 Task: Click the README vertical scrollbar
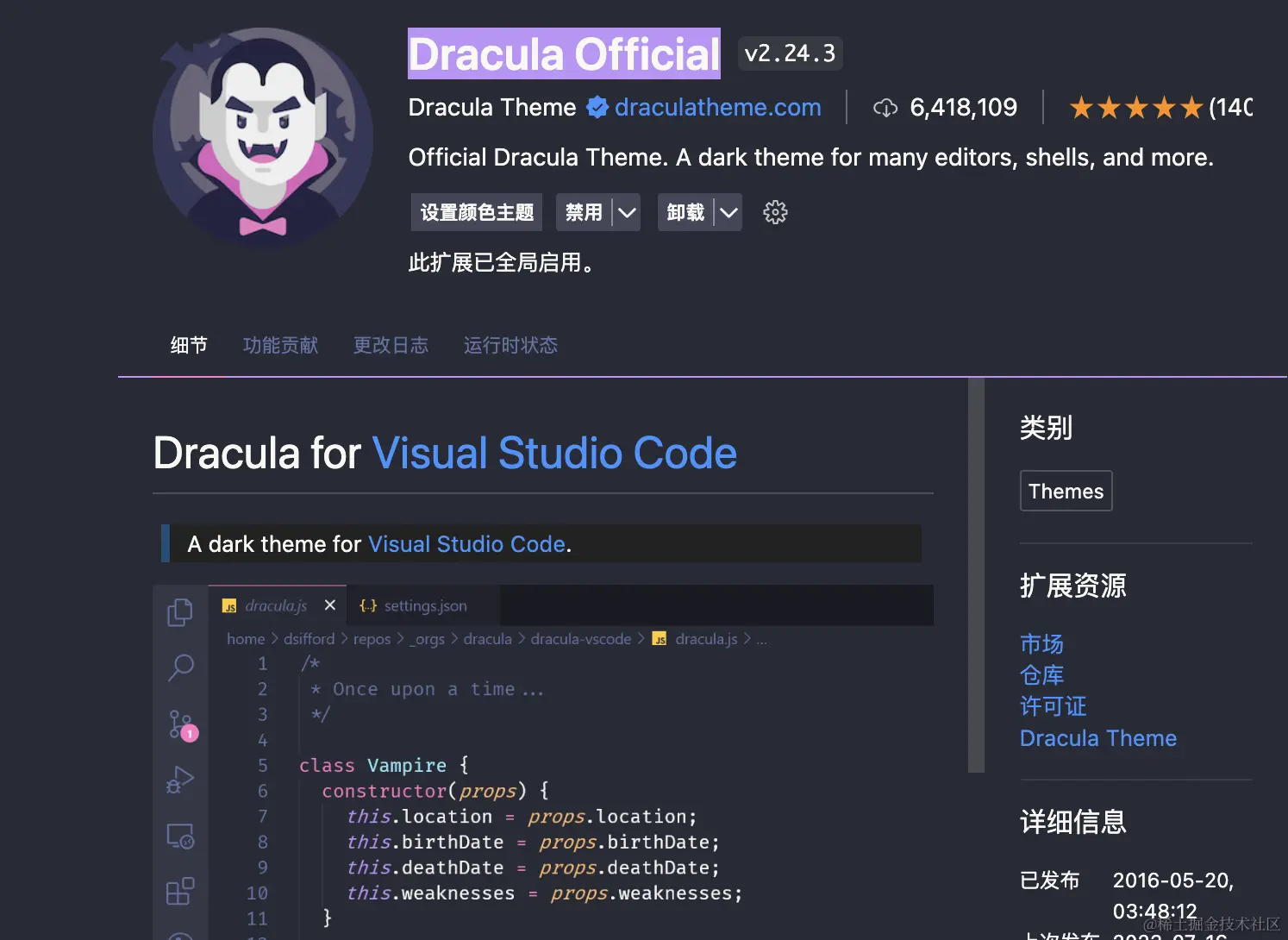976,575
